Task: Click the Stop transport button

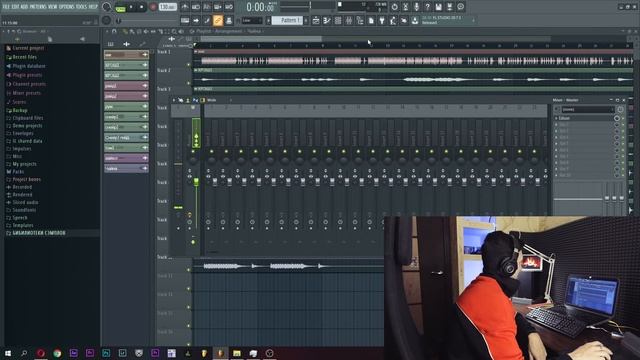Action: point(141,7)
